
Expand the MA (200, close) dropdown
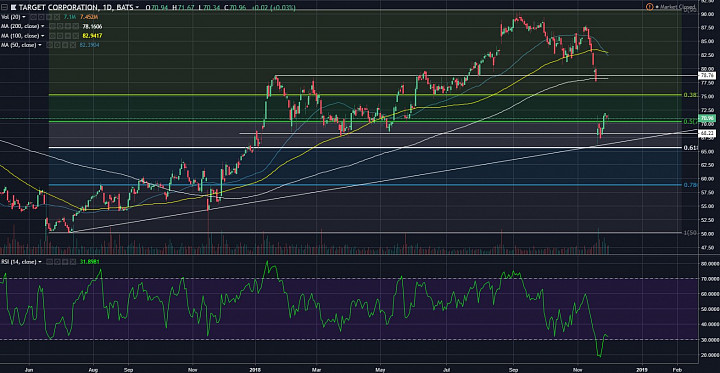(x=43, y=27)
